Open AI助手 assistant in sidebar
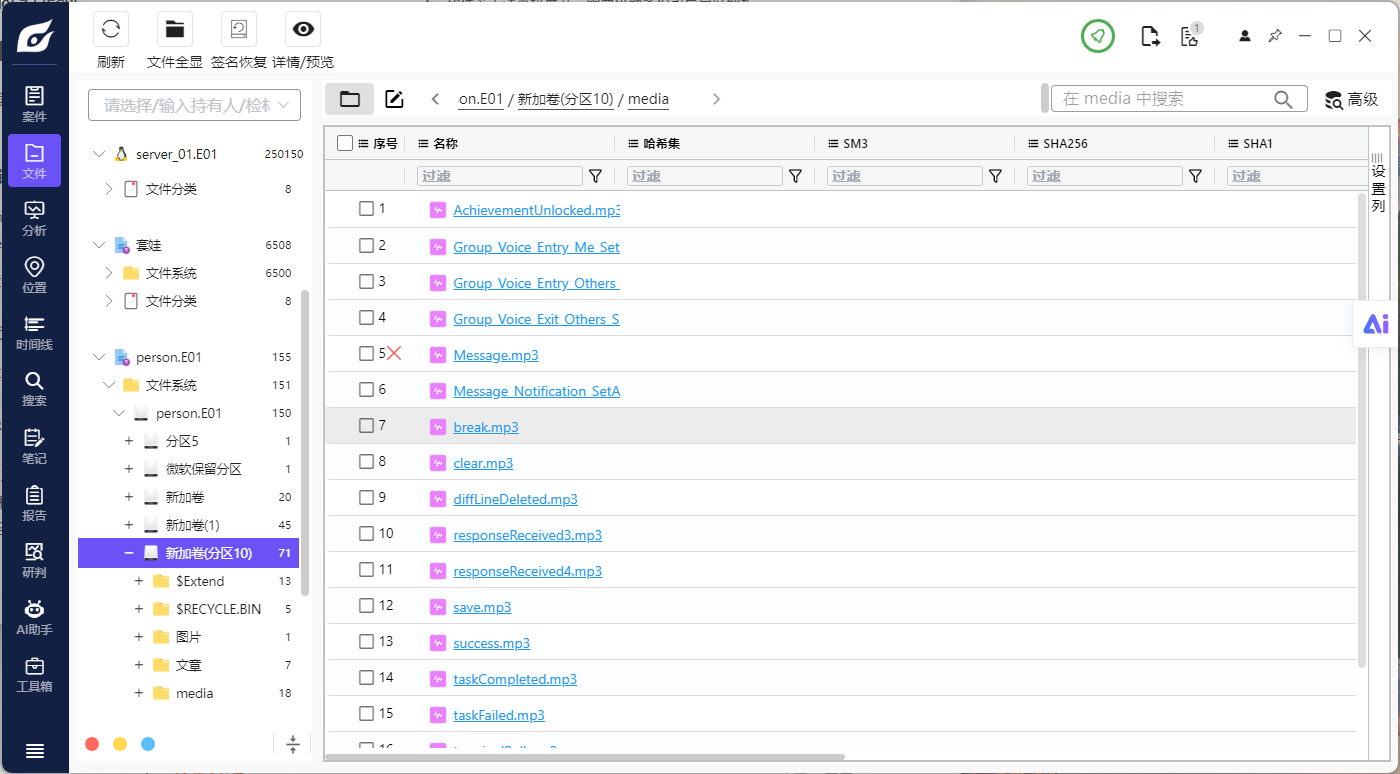 pos(34,617)
